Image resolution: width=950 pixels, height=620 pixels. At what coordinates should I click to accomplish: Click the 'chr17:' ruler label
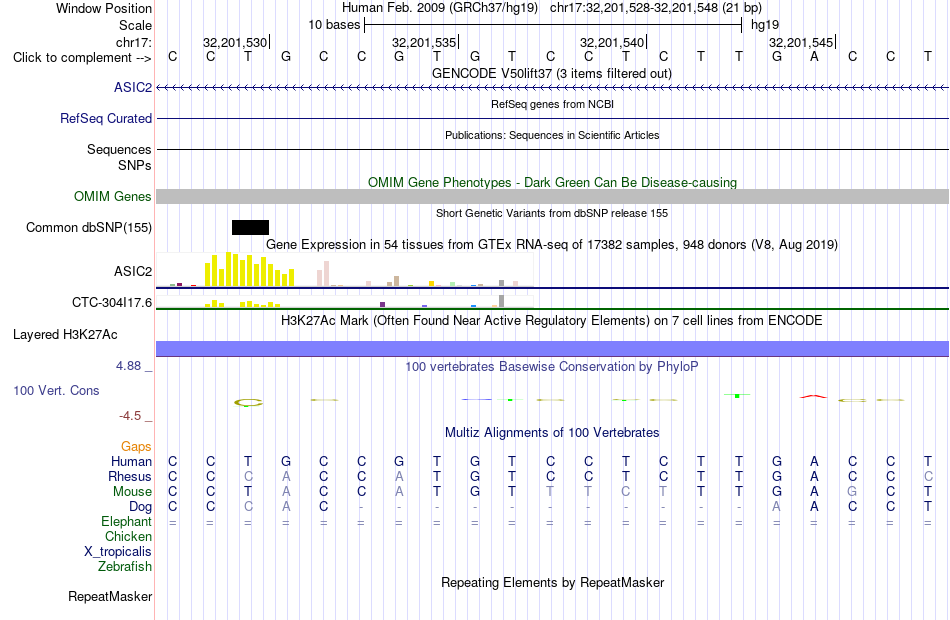133,42
